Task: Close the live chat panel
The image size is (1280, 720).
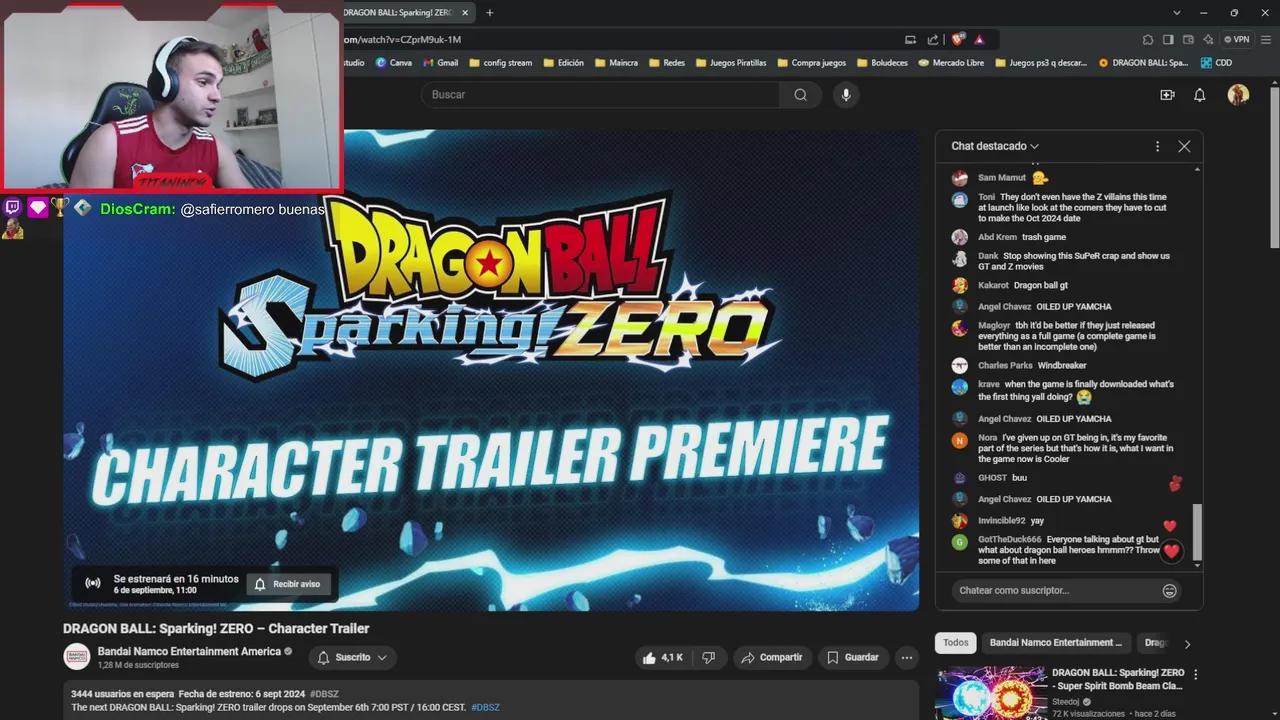Action: (x=1184, y=146)
